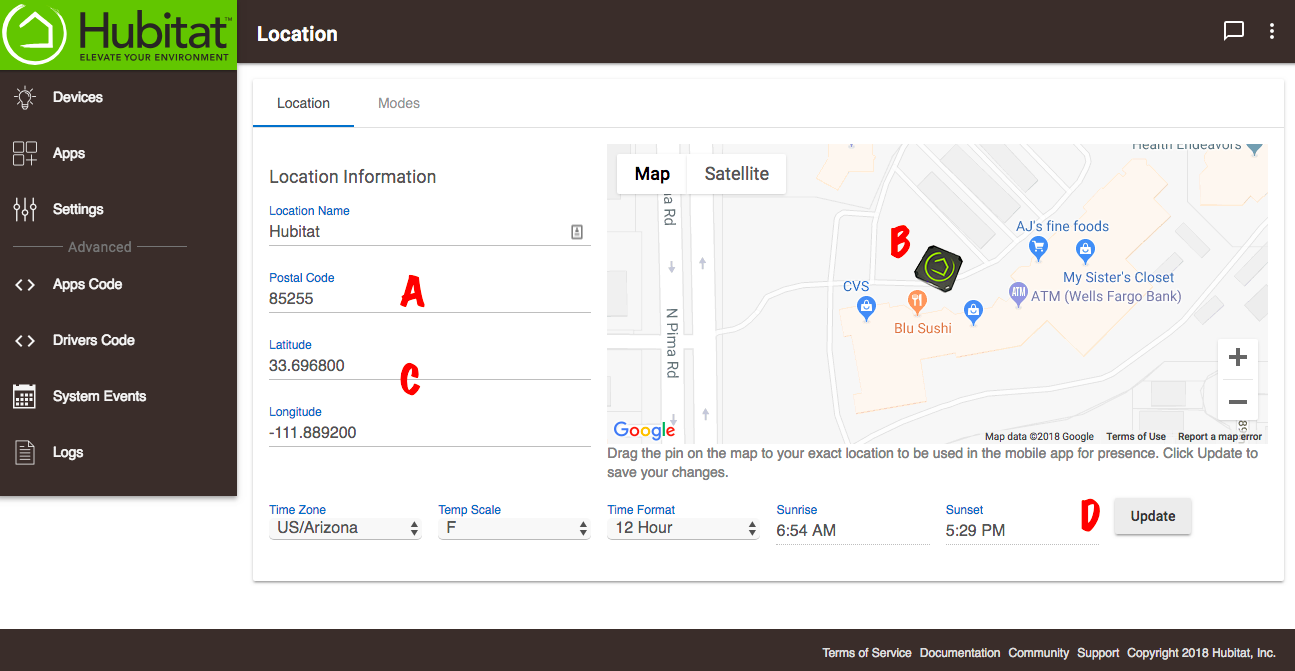Open Logs menu label
The width and height of the screenshot is (1295, 671).
[x=68, y=453]
